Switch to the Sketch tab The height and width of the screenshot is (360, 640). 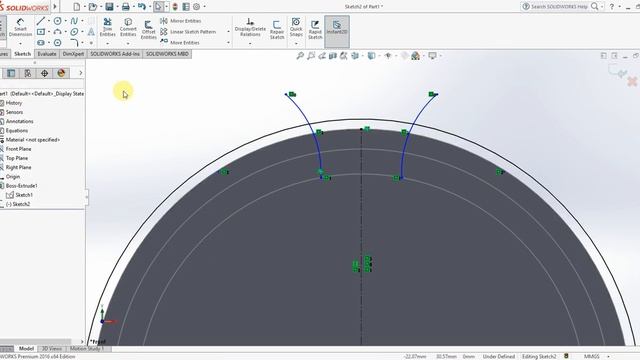click(22, 54)
